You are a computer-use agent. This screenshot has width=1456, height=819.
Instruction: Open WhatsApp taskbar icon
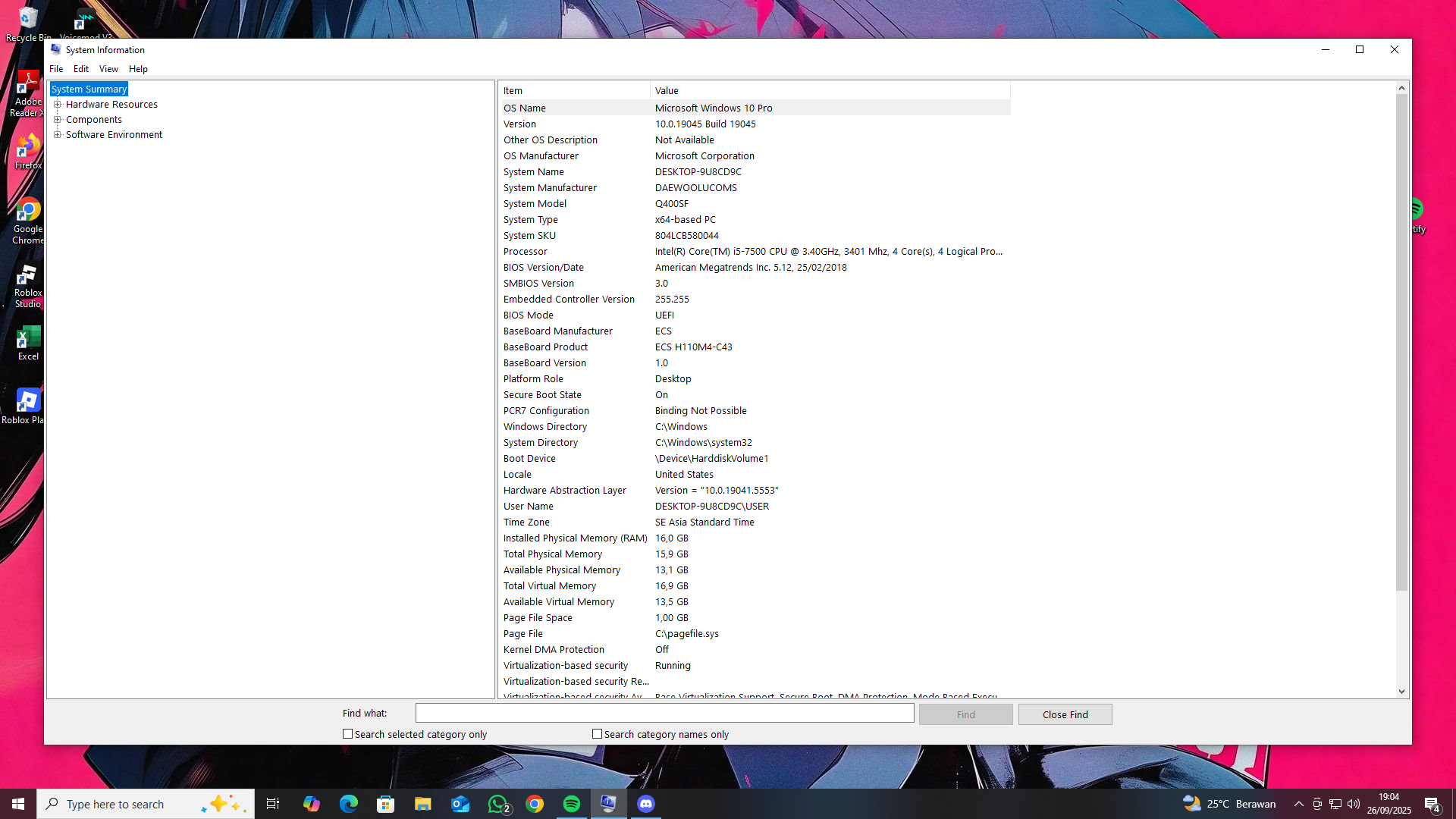coord(498,804)
